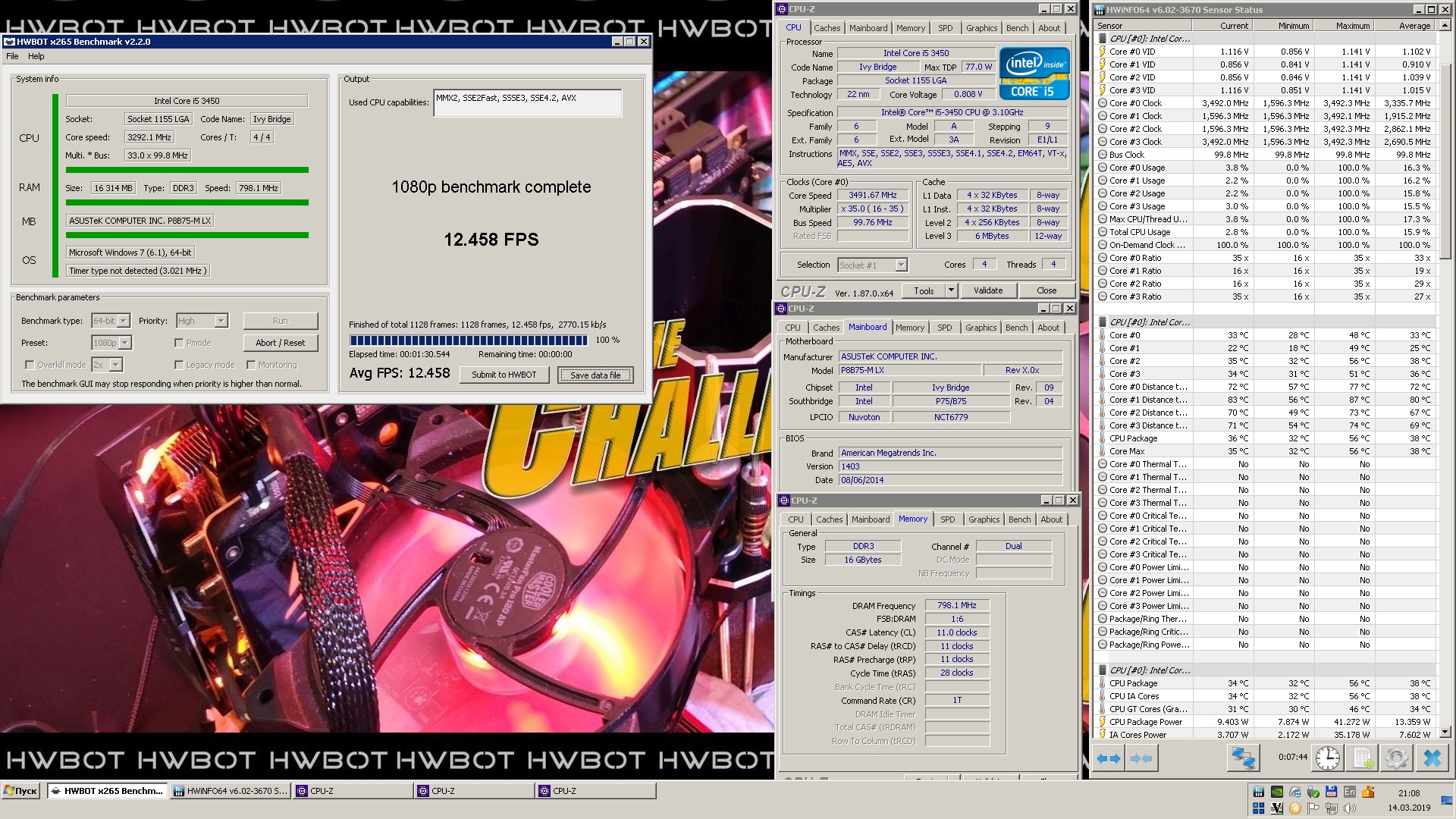The width and height of the screenshot is (1456, 819).
Task: Click CPU-Z Close button
Action: tap(1046, 290)
